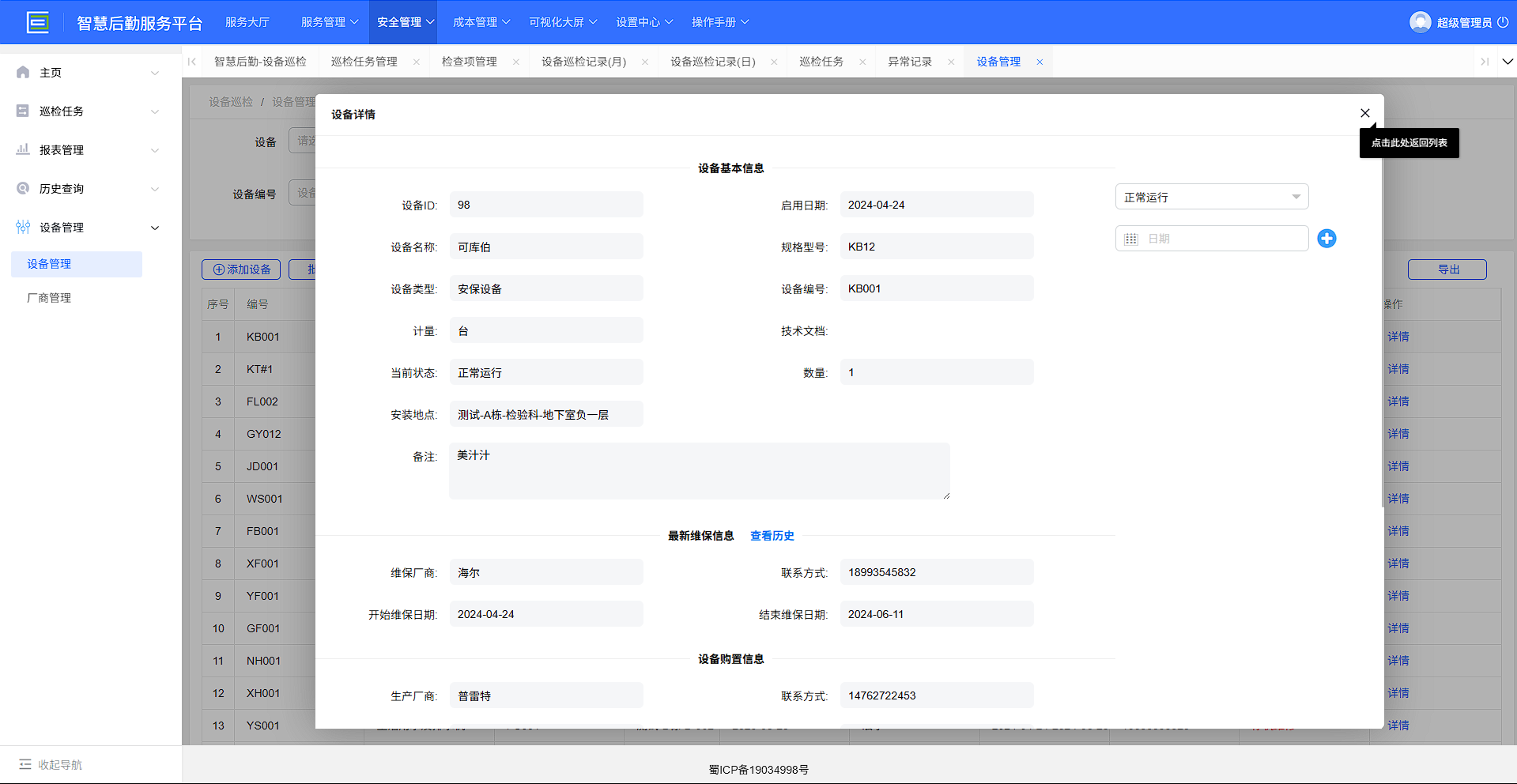Open 详情 link for row GY012
Screen dimensions: 1517x784
(x=1398, y=434)
